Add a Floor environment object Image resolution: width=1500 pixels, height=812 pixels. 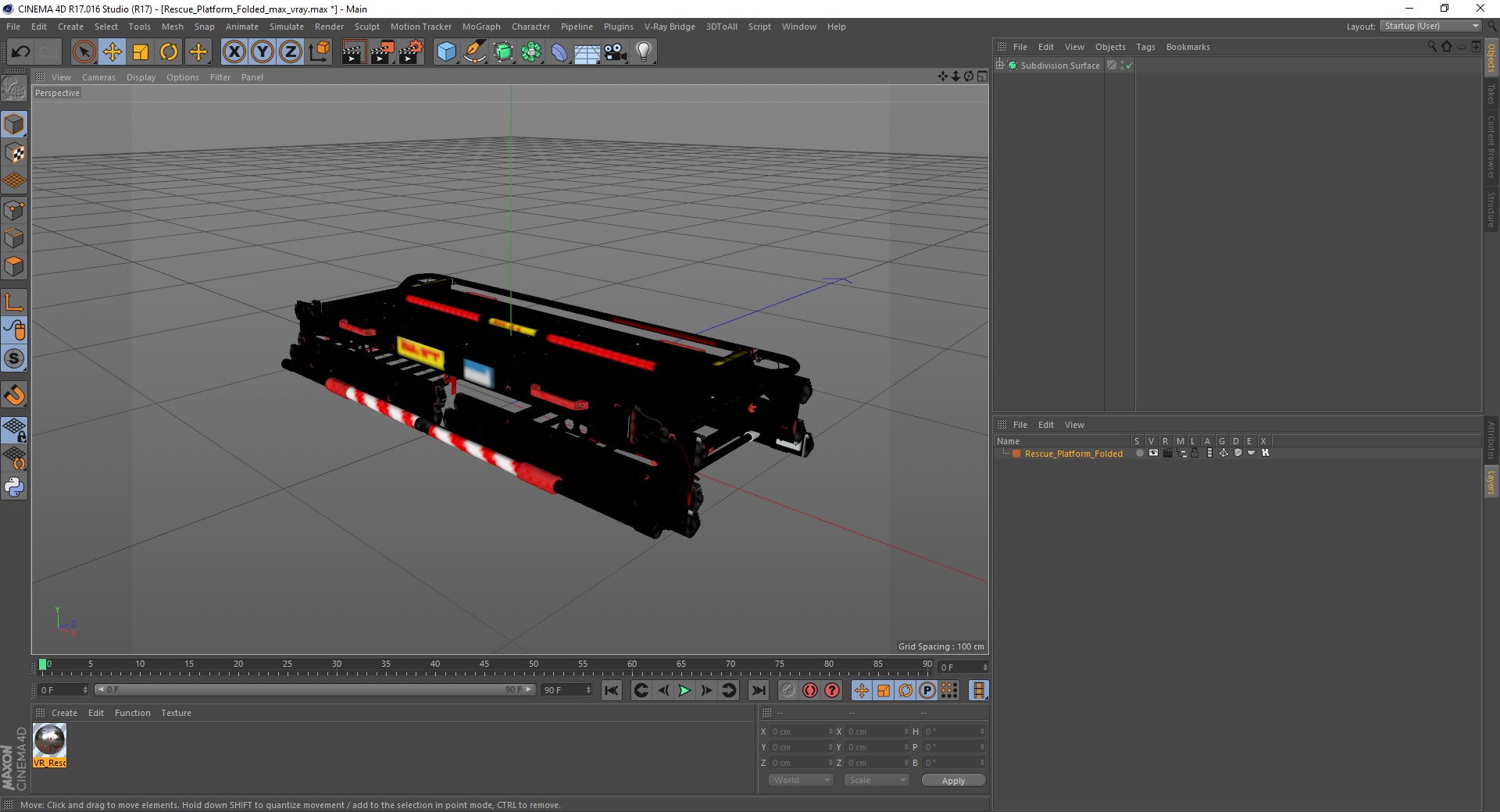coord(587,52)
